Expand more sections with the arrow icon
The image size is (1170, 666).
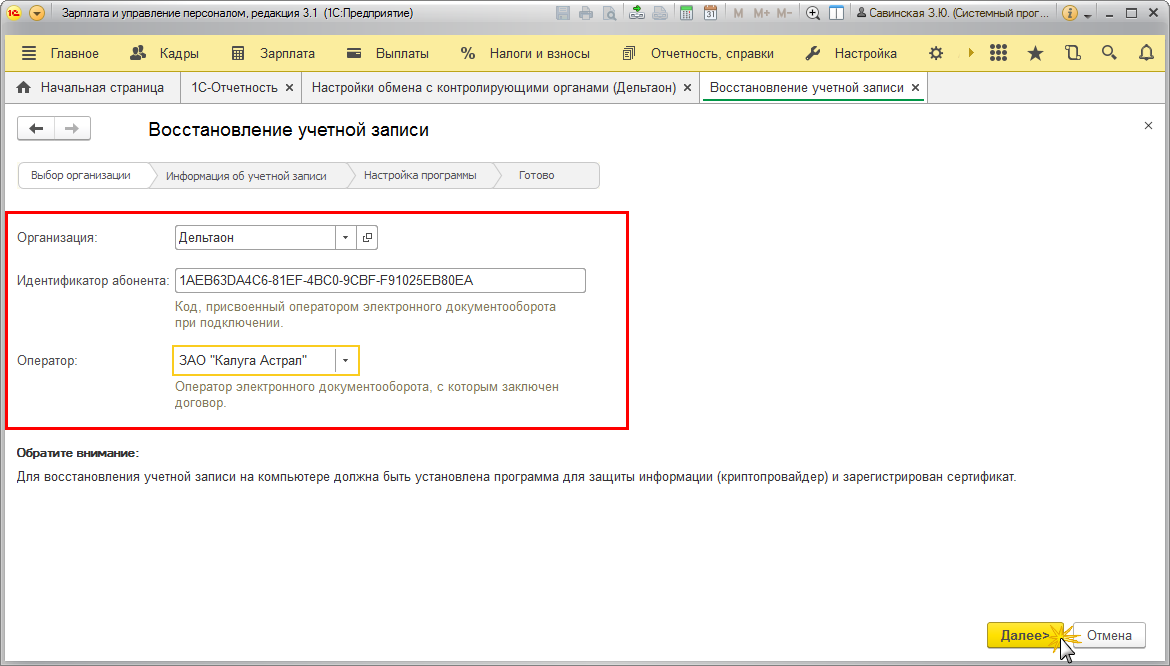[x=971, y=53]
